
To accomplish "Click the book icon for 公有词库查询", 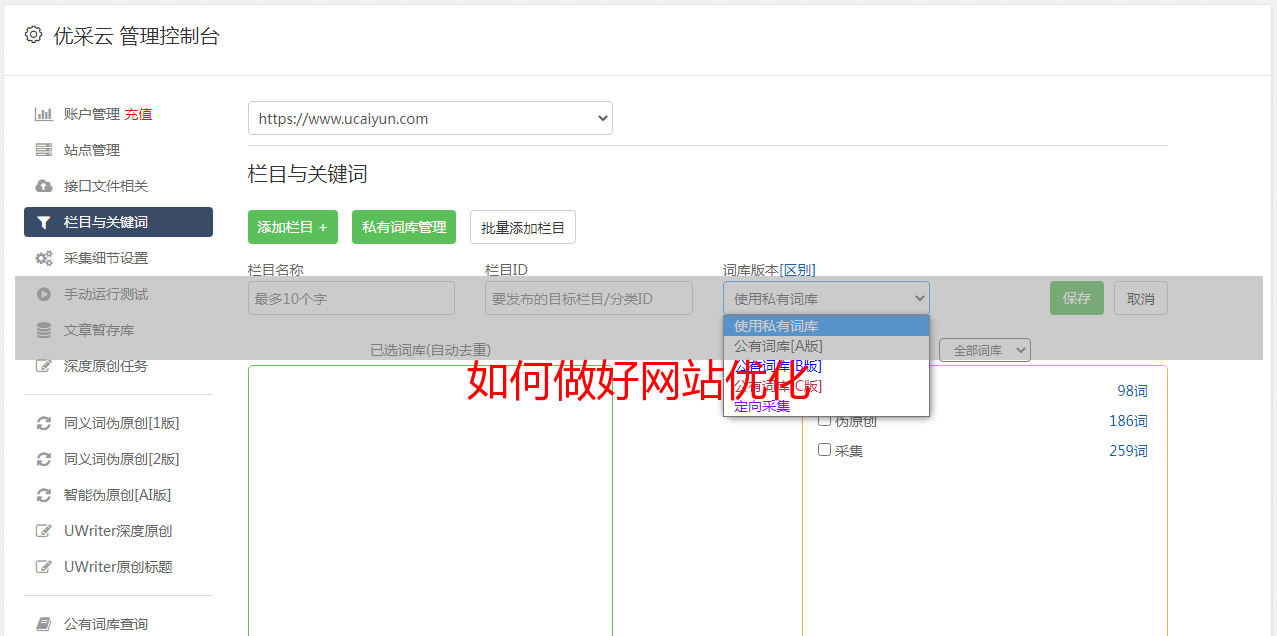I will pyautogui.click(x=43, y=624).
